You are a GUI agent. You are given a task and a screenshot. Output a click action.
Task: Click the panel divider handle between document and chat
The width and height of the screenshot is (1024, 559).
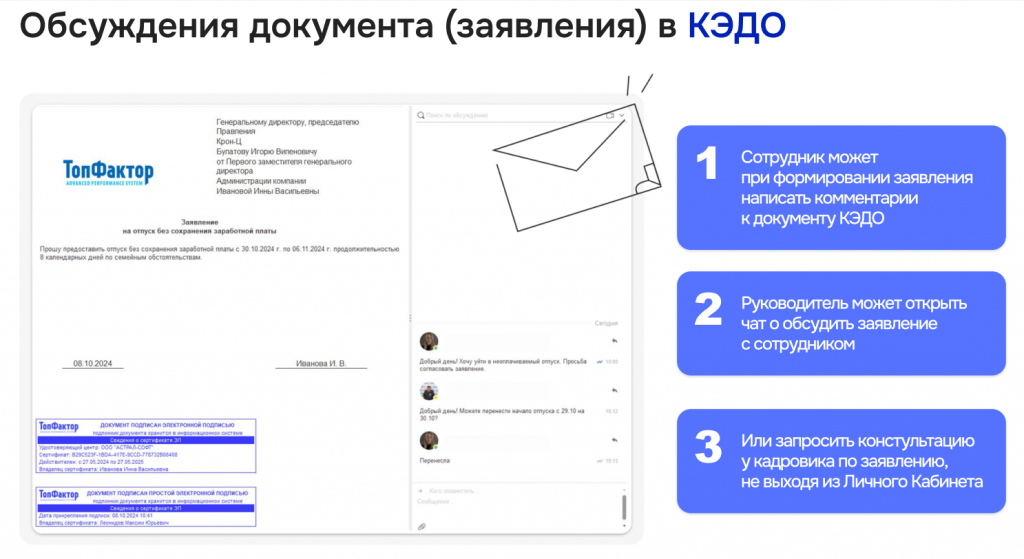(410, 319)
